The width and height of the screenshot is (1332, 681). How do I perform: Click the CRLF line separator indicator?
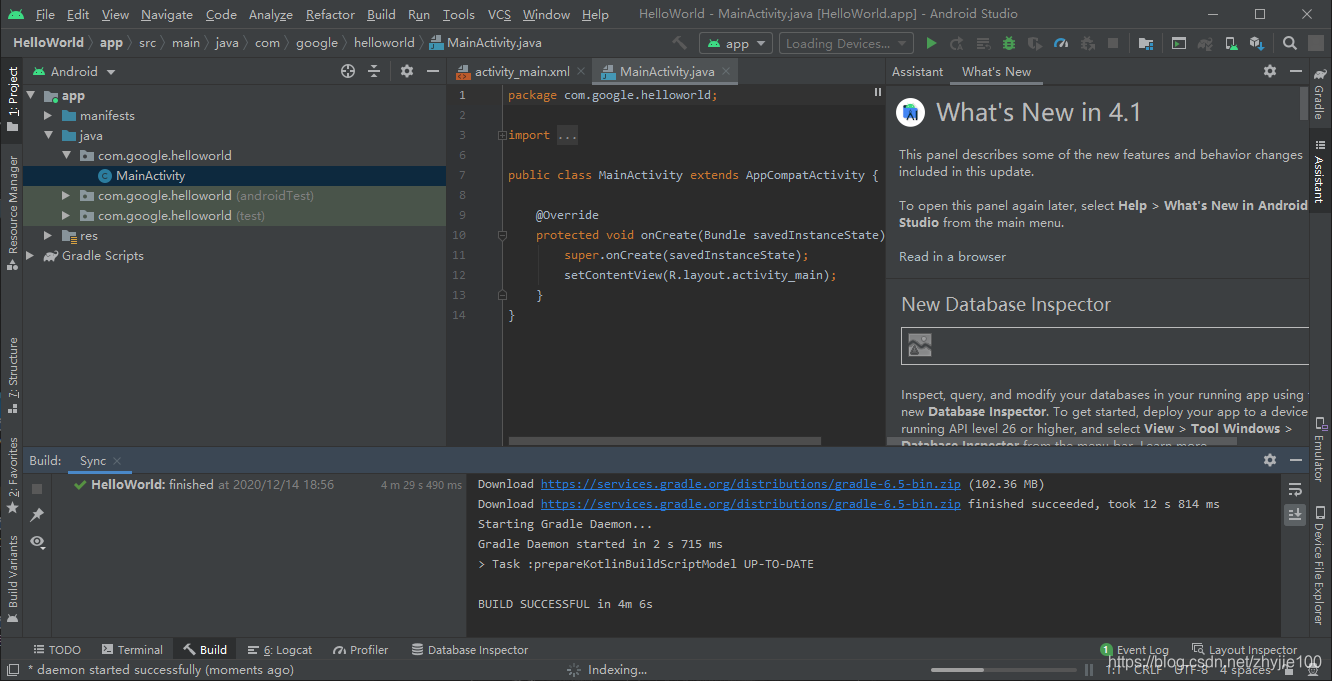(x=1148, y=670)
